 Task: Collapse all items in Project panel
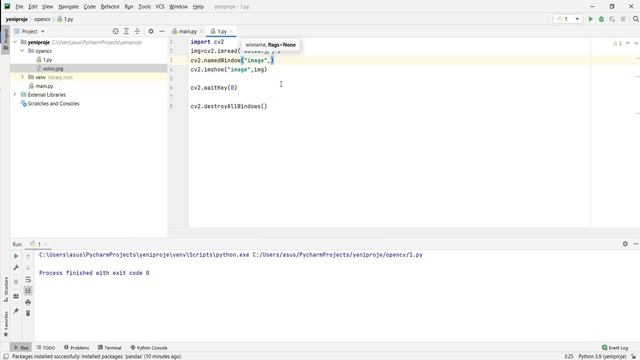coord(138,31)
